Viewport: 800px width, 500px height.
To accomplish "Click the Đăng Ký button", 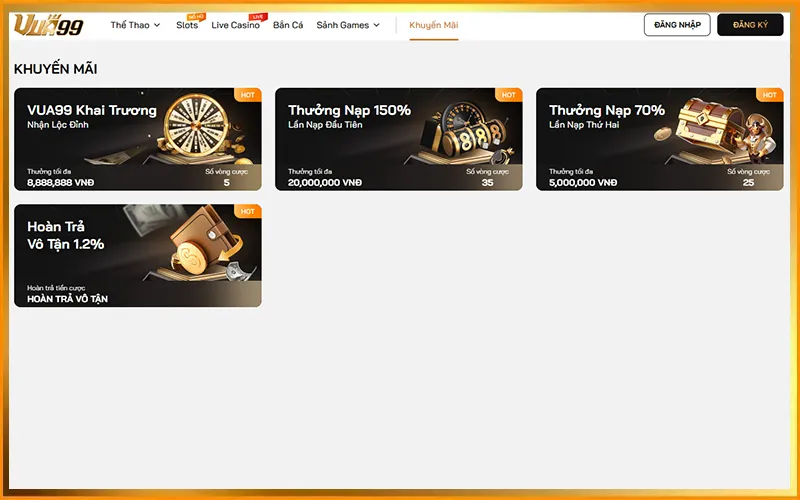I will tap(750, 24).
